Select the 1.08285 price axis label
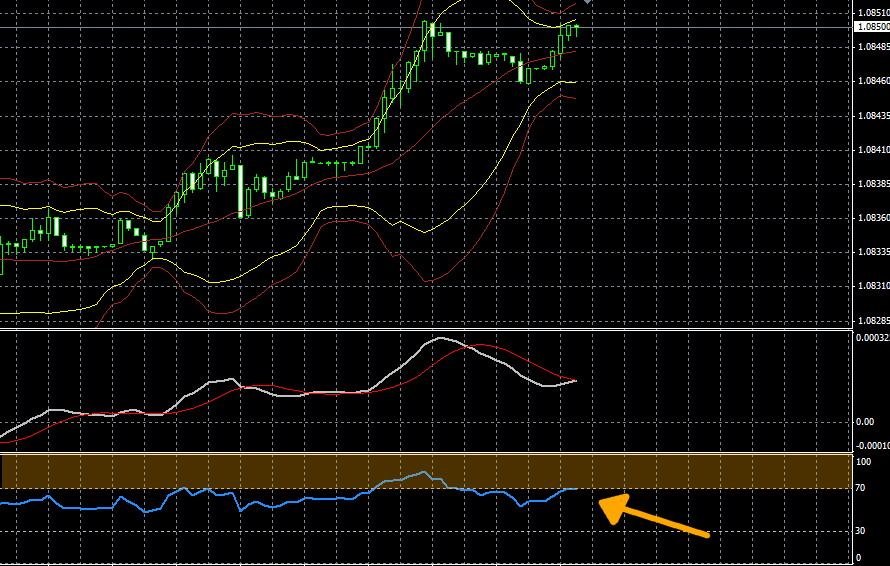Image resolution: width=890 pixels, height=566 pixels. 874,321
